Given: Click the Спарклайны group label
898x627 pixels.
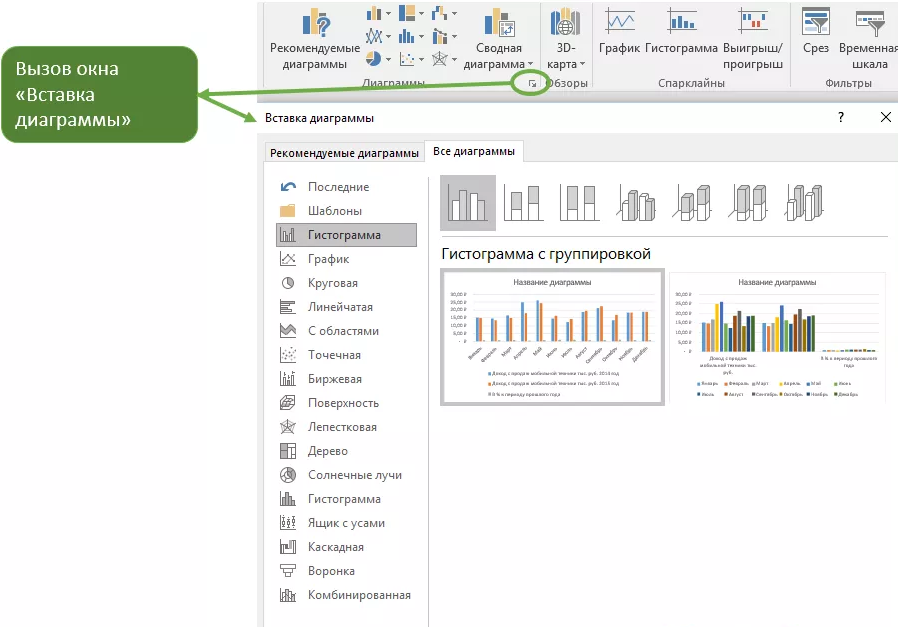Looking at the screenshot, I should tap(691, 83).
